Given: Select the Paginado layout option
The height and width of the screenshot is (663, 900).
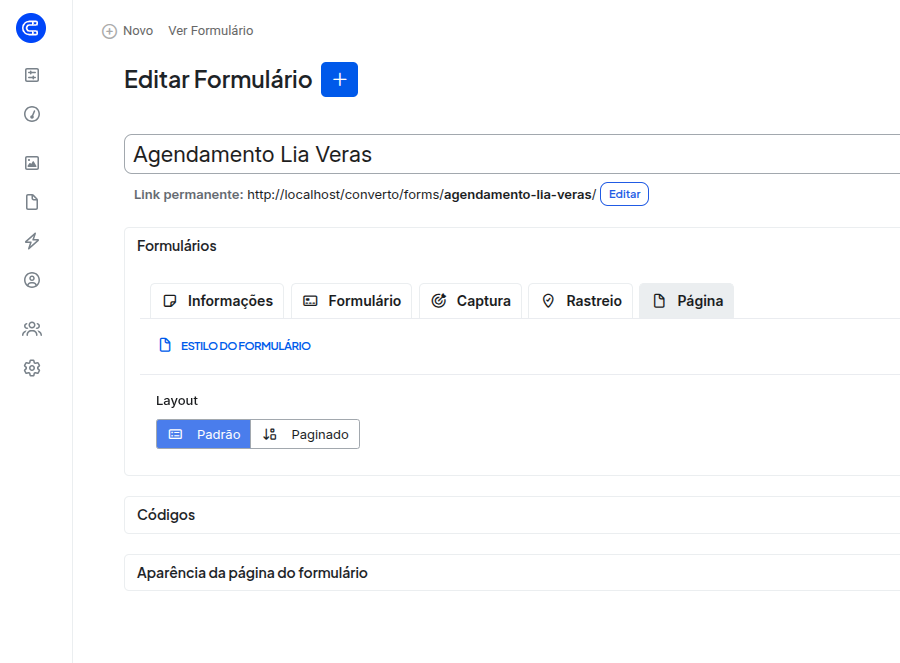Looking at the screenshot, I should (x=305, y=434).
